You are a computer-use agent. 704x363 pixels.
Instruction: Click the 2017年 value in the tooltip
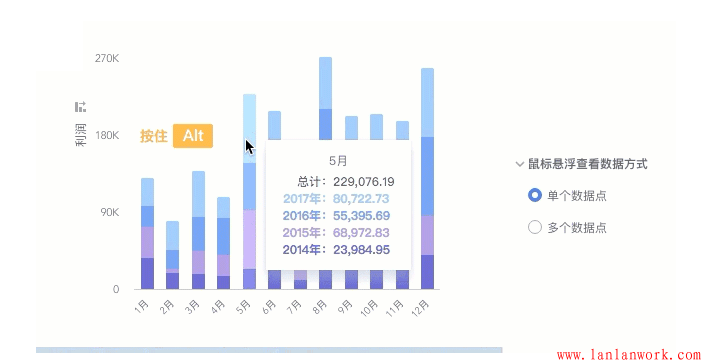click(x=361, y=199)
